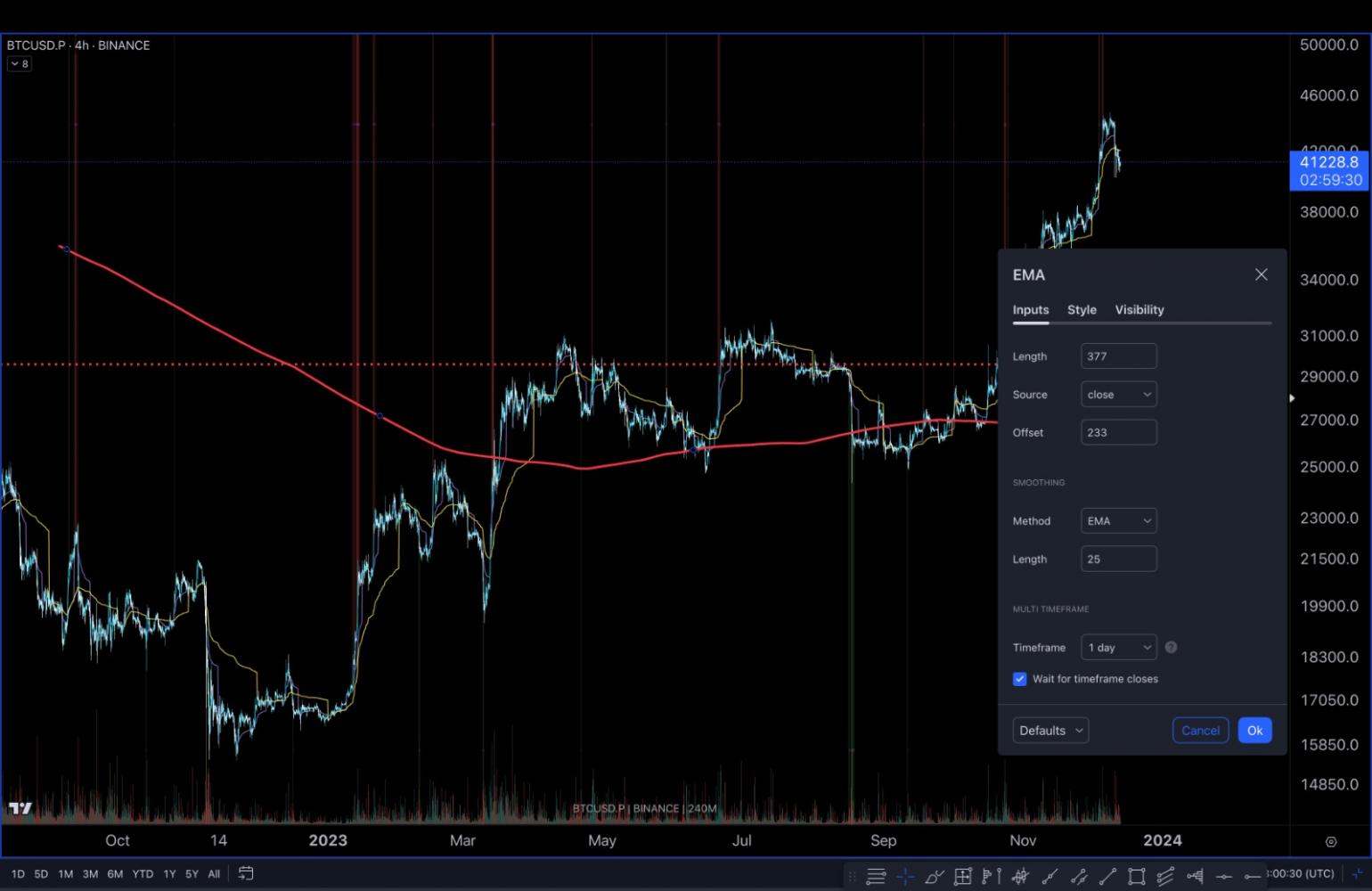
Task: Click the MULTI TIMEFRAME section heading
Action: pos(1050,609)
